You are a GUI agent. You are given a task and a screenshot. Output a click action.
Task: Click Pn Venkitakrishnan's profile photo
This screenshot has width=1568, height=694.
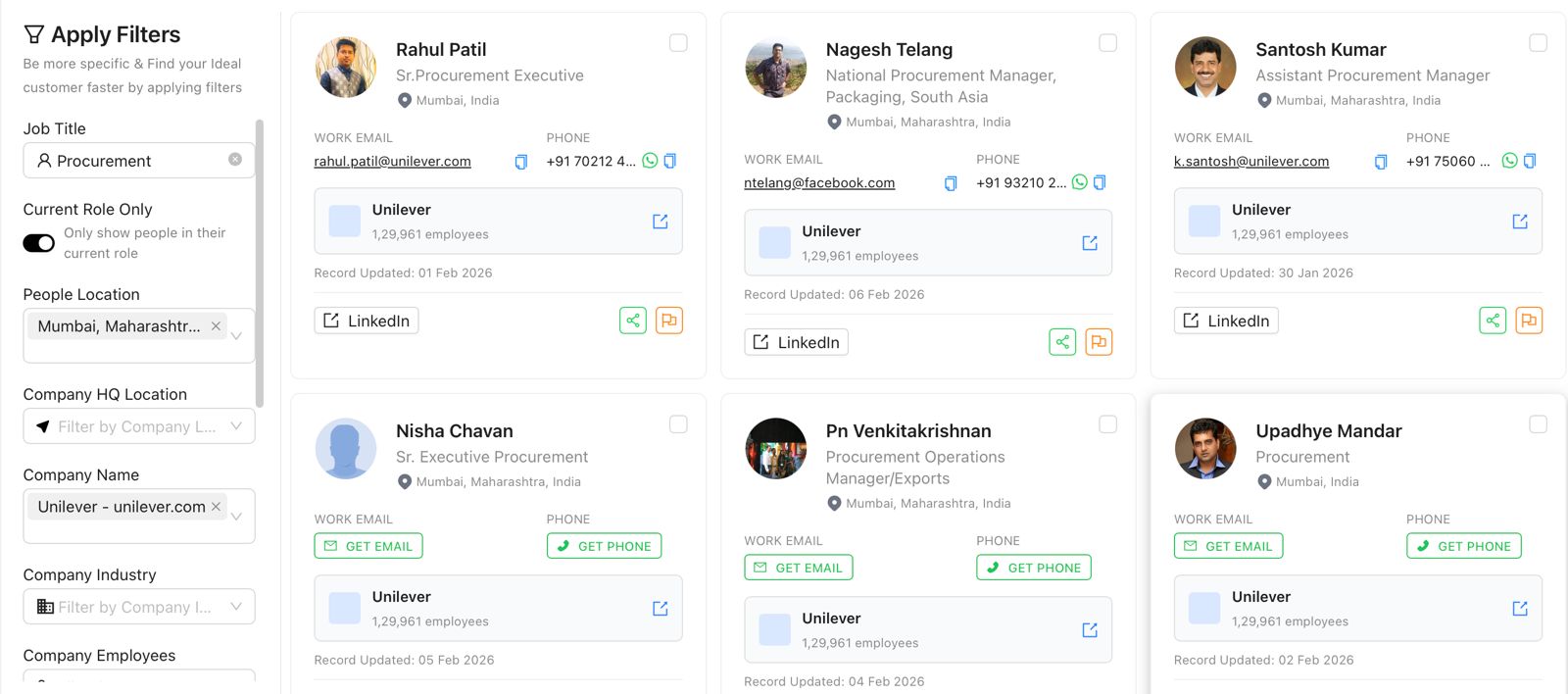coord(776,449)
